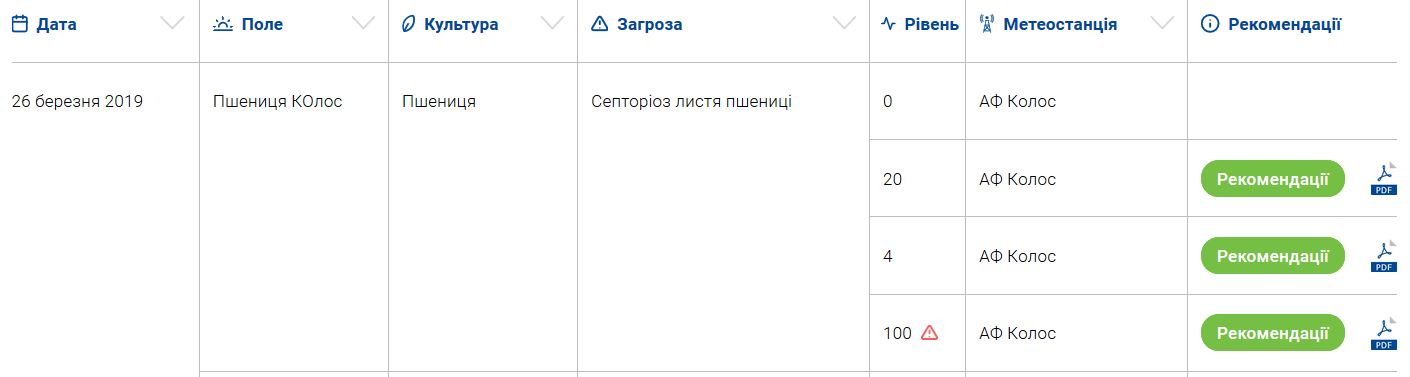Click the info icon beside Рекомендації header
This screenshot has width=1410, height=377.
pos(1209,24)
